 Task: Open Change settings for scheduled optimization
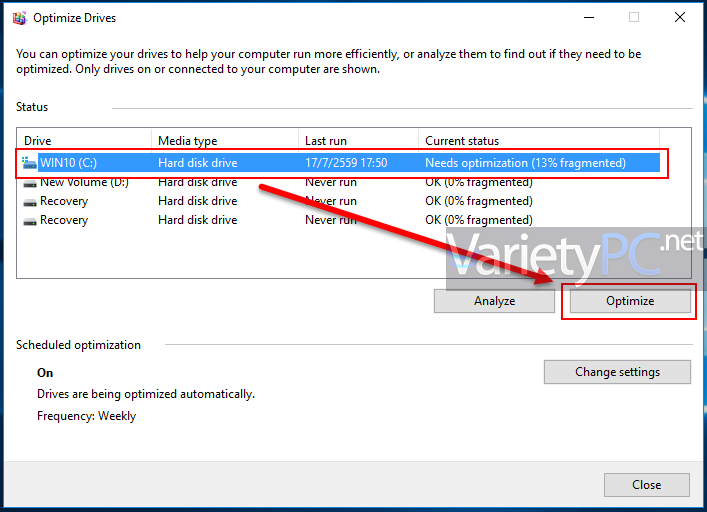[617, 372]
